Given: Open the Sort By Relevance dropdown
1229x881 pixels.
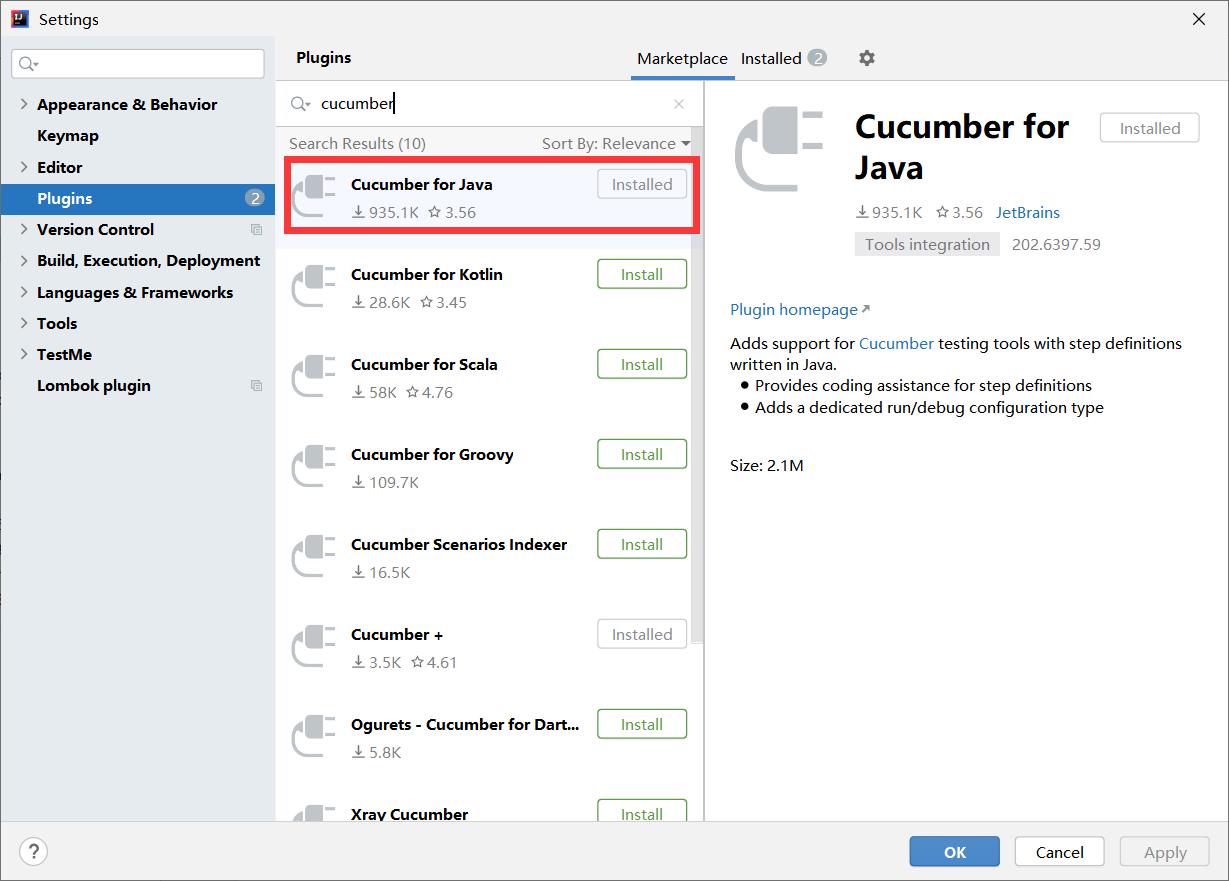Looking at the screenshot, I should [x=616, y=144].
